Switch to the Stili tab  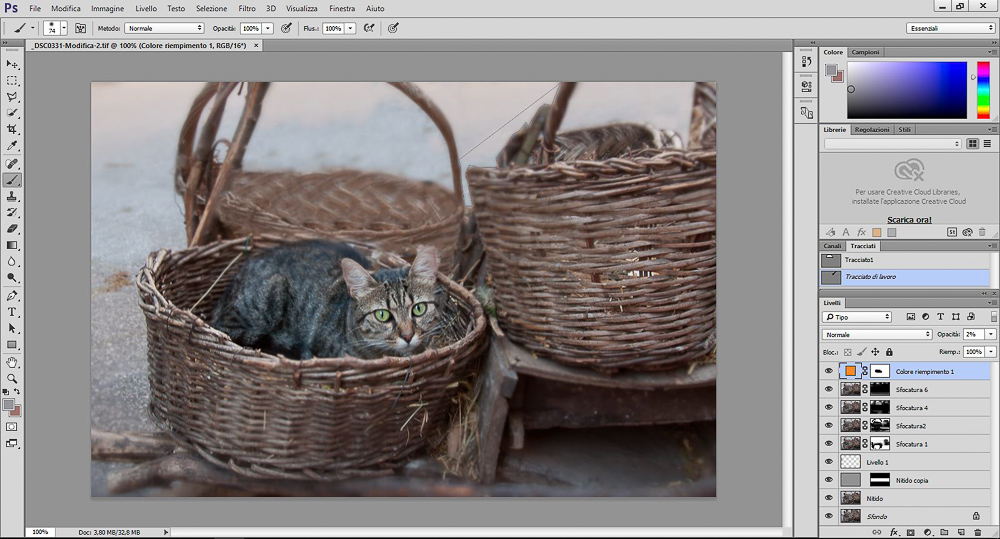904,129
